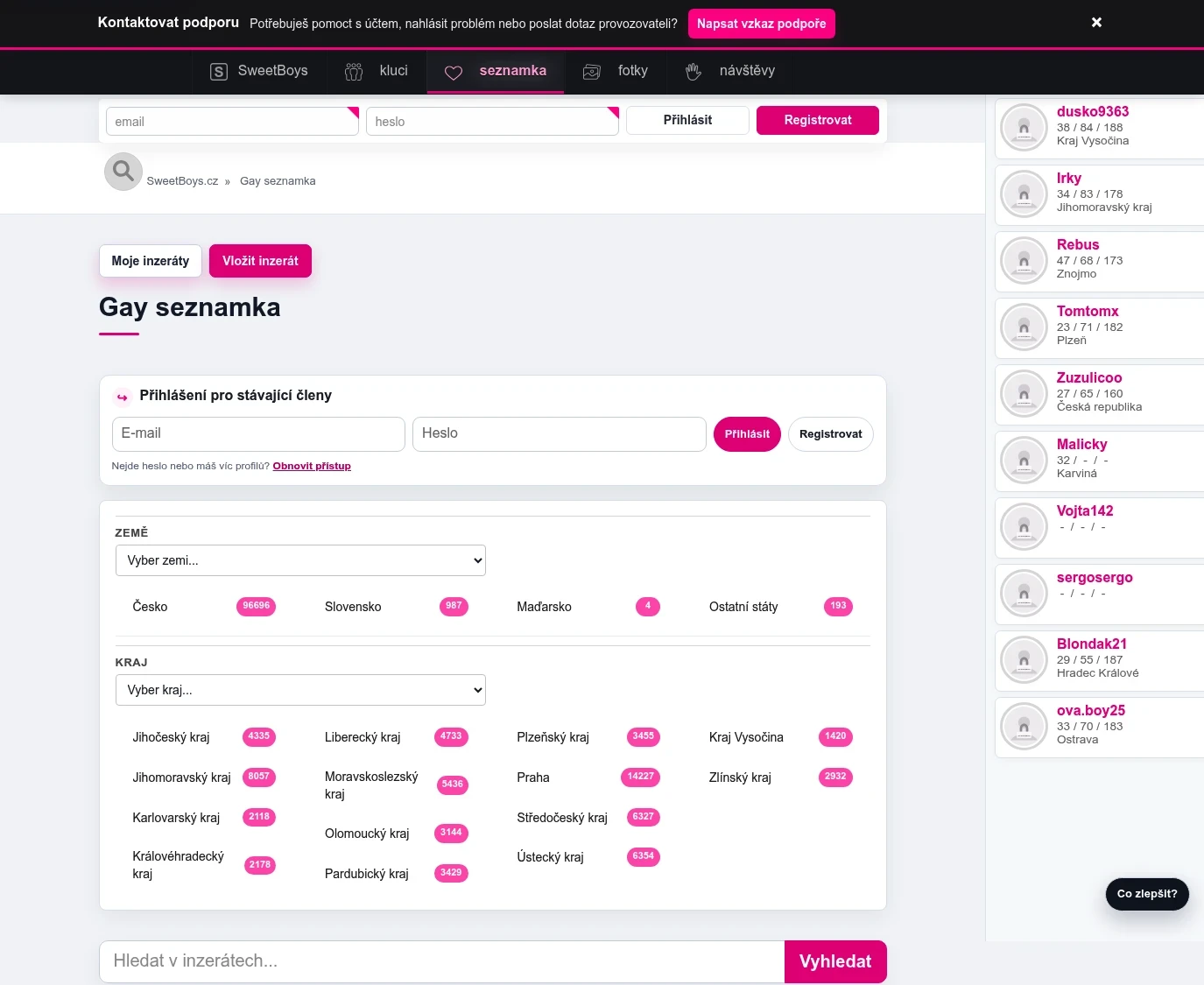Viewport: 1204px width, 985px height.
Task: Open Zuzulicoo's profile avatar
Action: tap(1024, 393)
